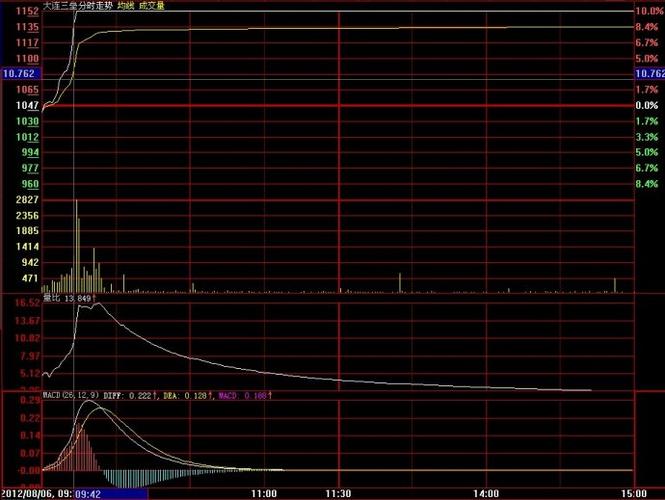Click the 10.0% percentage label
Image resolution: width=665 pixels, height=500 pixels.
click(x=649, y=11)
